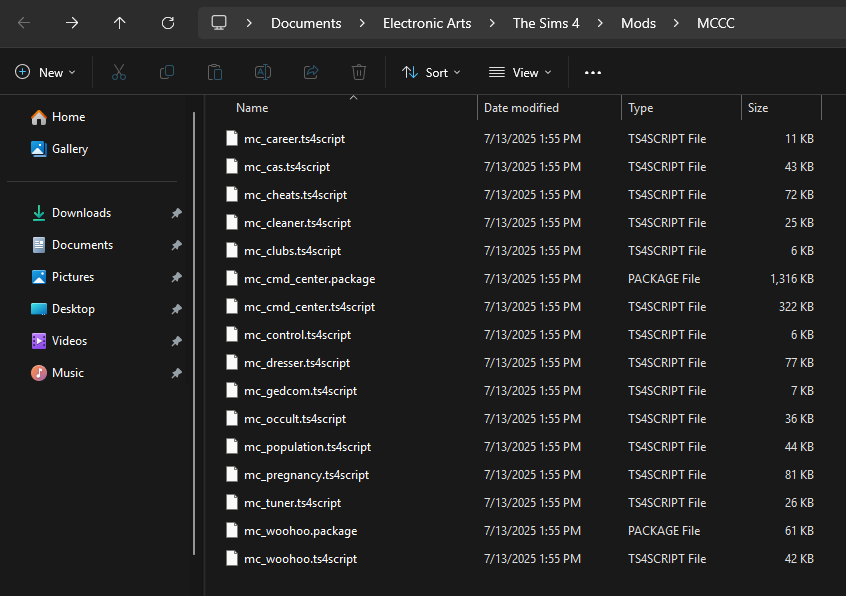Click the pin icon next to Desktop
The width and height of the screenshot is (846, 596).
(x=176, y=308)
